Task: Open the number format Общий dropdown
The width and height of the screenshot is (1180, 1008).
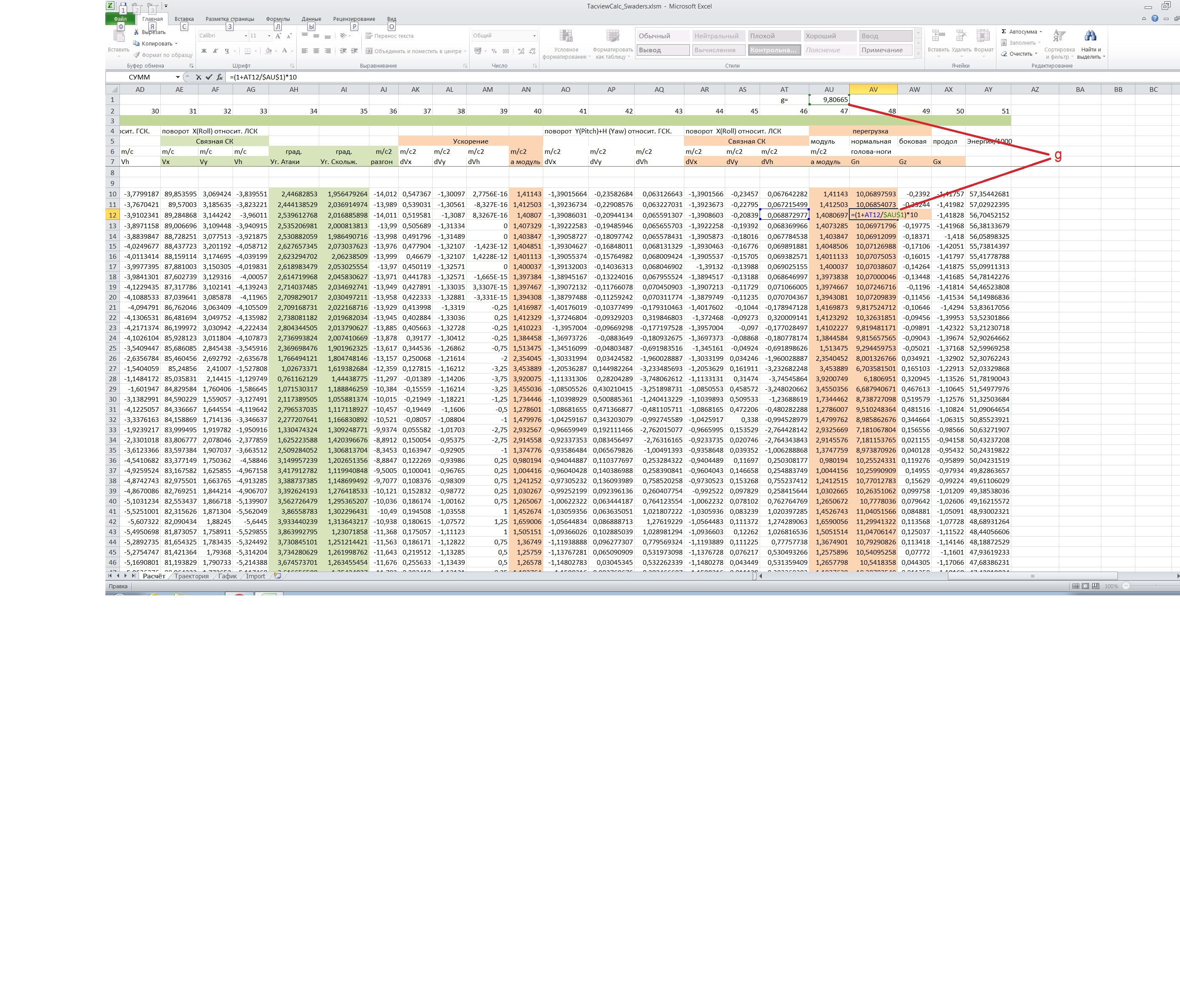Action: pos(534,36)
